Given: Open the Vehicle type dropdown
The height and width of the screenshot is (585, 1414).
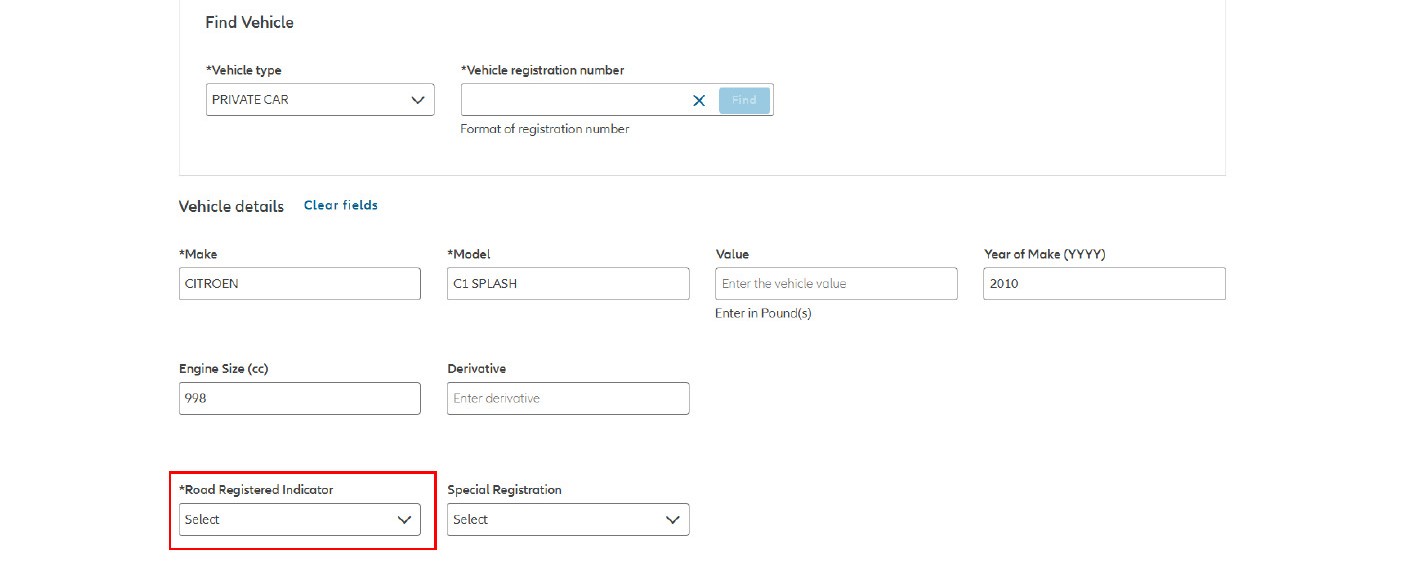Looking at the screenshot, I should pyautogui.click(x=320, y=100).
